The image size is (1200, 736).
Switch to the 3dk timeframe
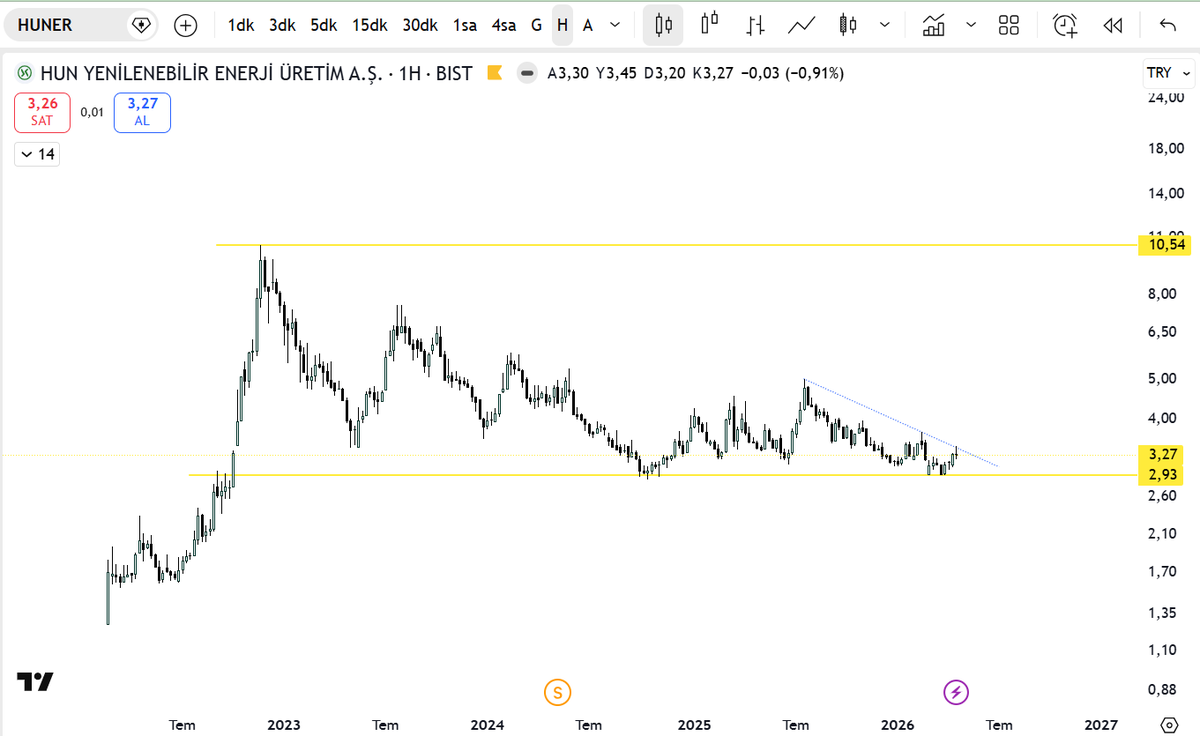click(x=281, y=25)
